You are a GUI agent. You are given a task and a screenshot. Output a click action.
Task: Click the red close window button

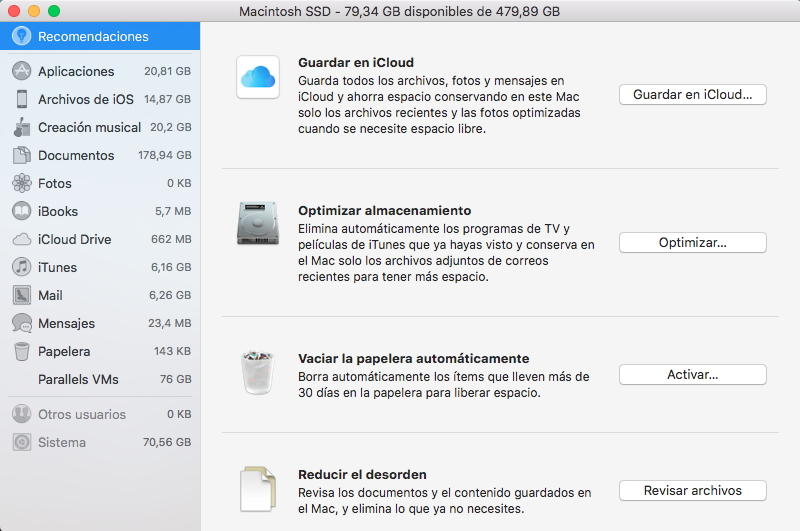(14, 11)
